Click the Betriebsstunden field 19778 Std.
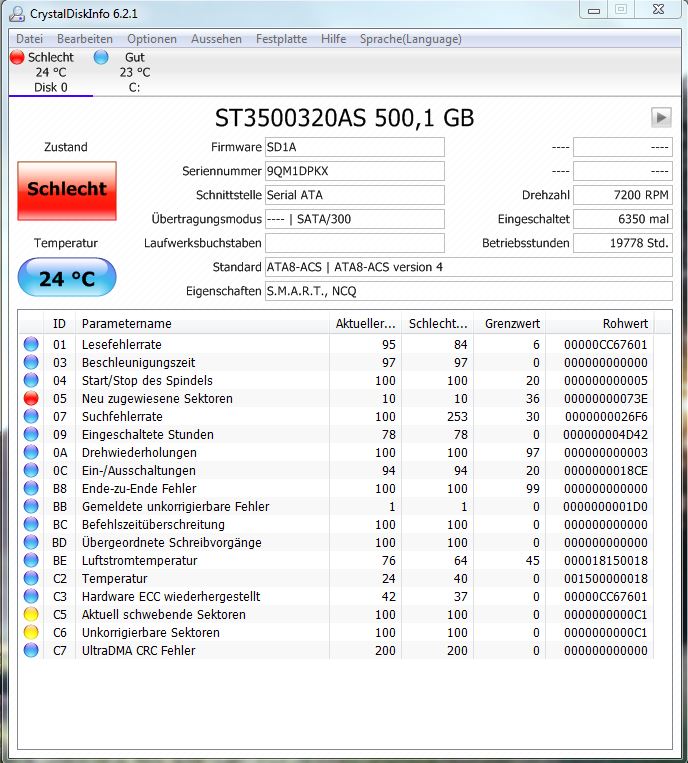 [x=623, y=242]
